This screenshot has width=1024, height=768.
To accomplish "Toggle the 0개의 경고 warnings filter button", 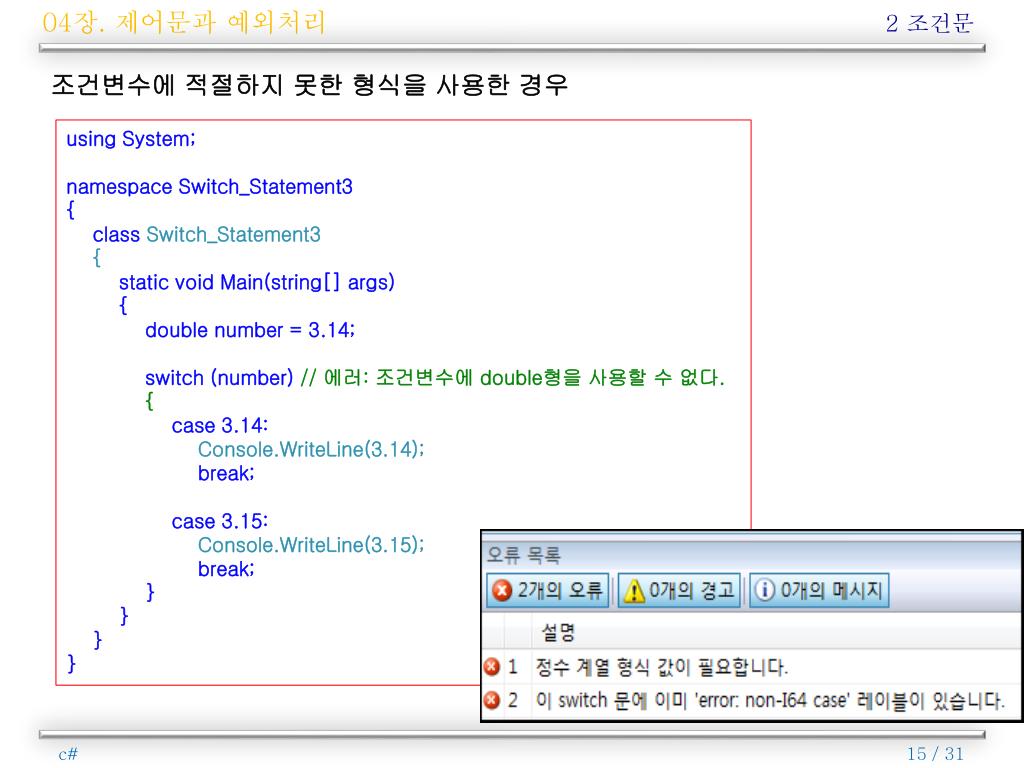I will [679, 590].
